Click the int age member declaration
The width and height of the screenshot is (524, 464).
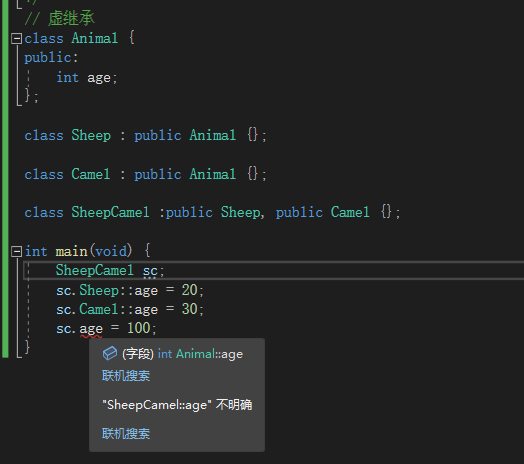pos(87,78)
